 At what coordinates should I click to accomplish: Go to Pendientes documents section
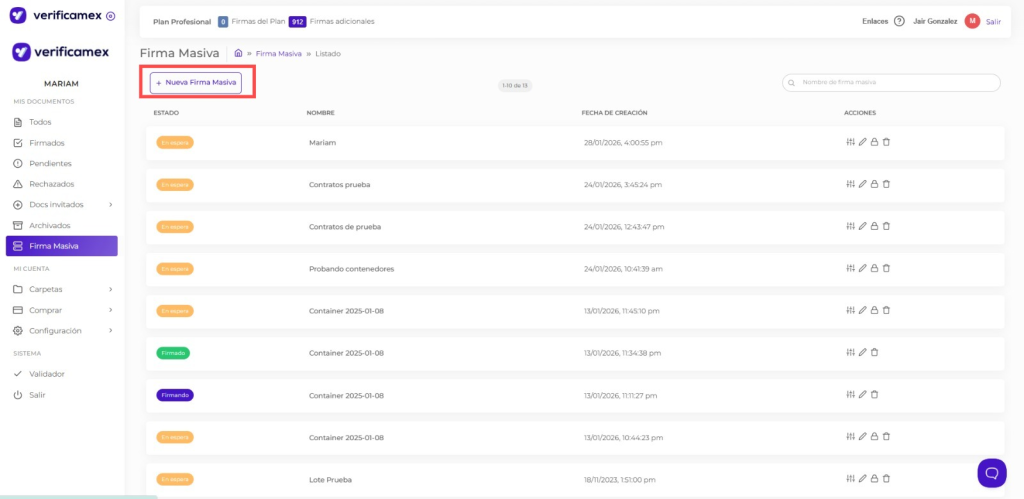(50, 163)
